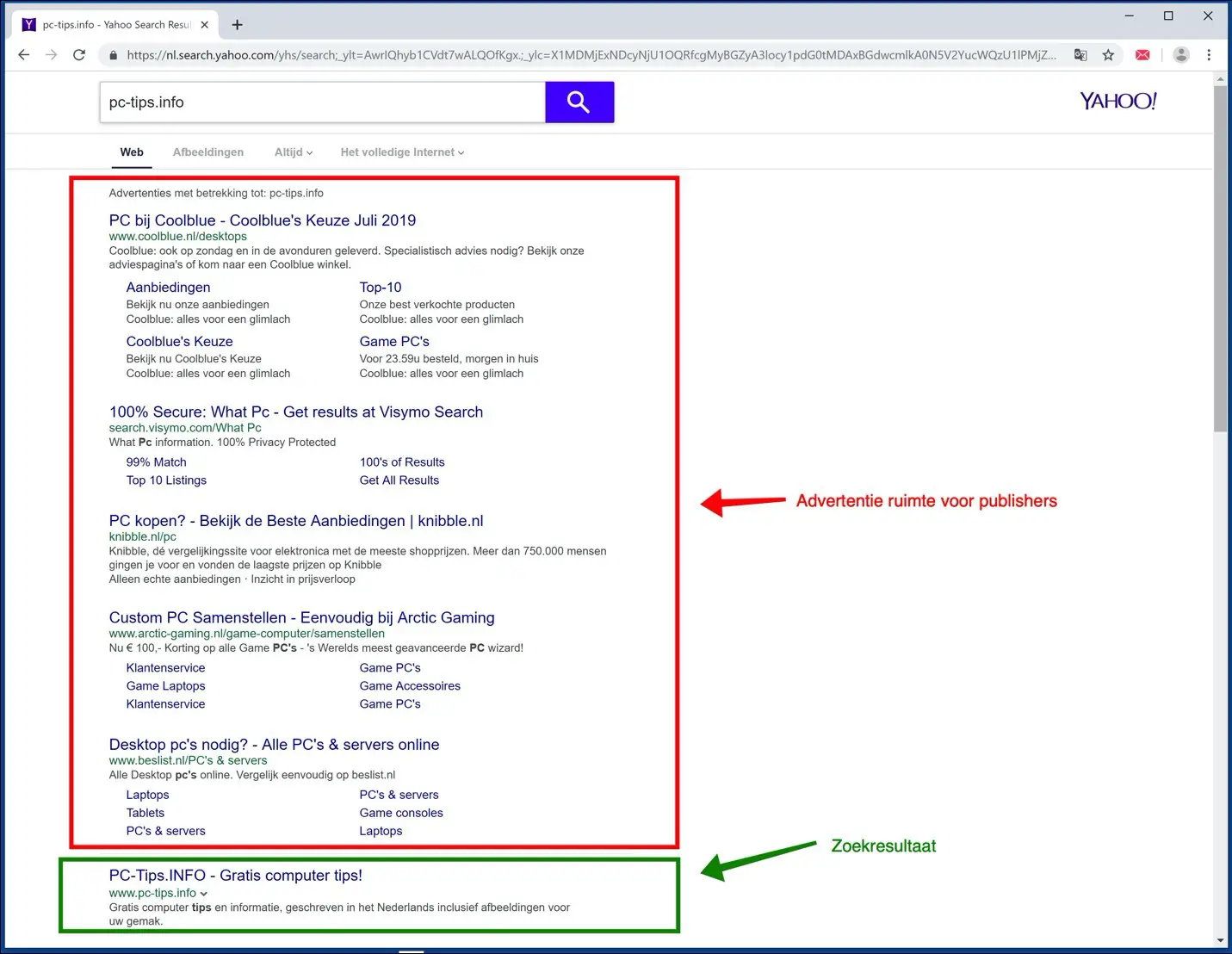Open the Aanbiedingen sitelink
The height and width of the screenshot is (954, 1232).
coord(168,288)
